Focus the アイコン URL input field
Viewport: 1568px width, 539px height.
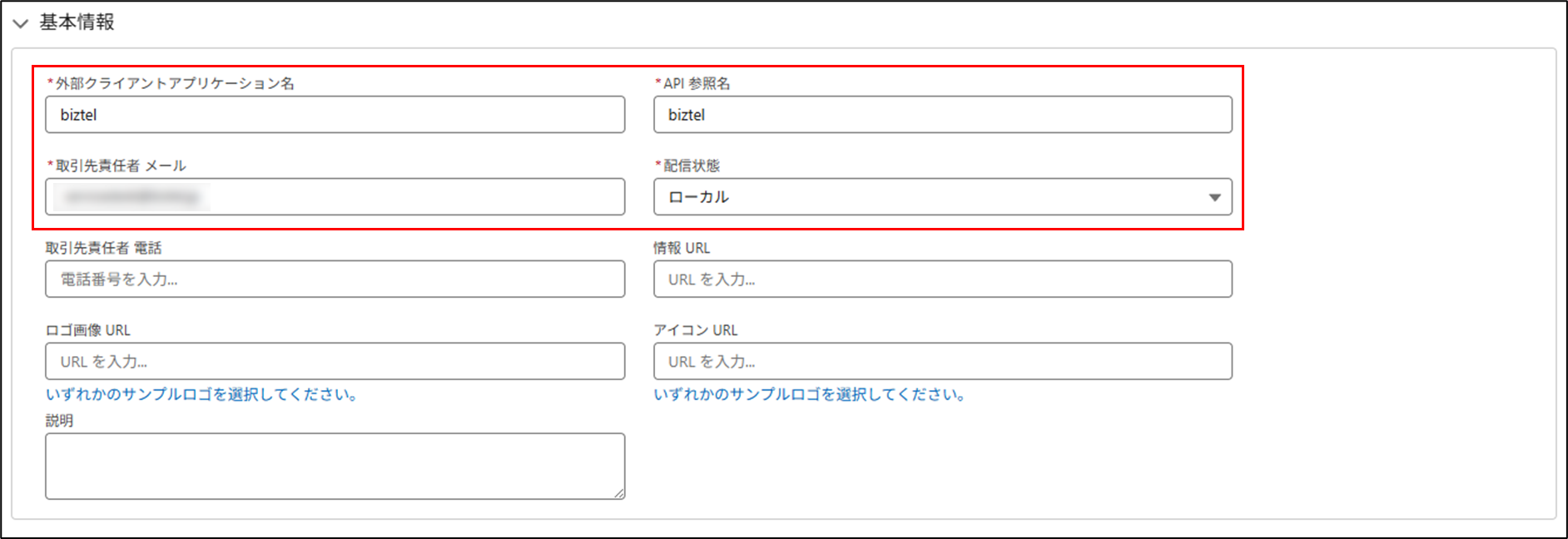[x=942, y=362]
